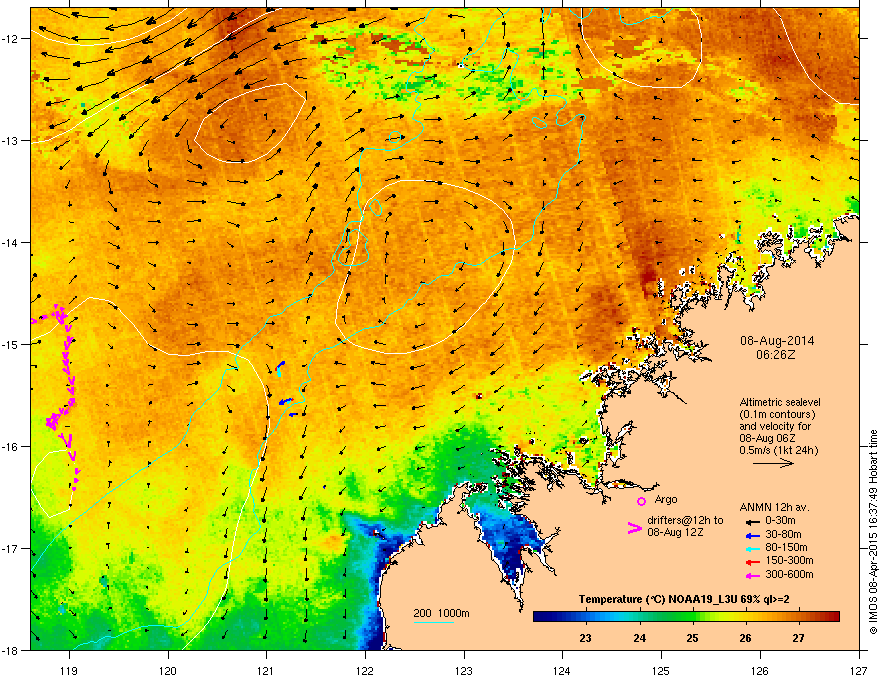Click the latitude axis label -14
Viewport: 880px width, 680px height.
[10, 242]
